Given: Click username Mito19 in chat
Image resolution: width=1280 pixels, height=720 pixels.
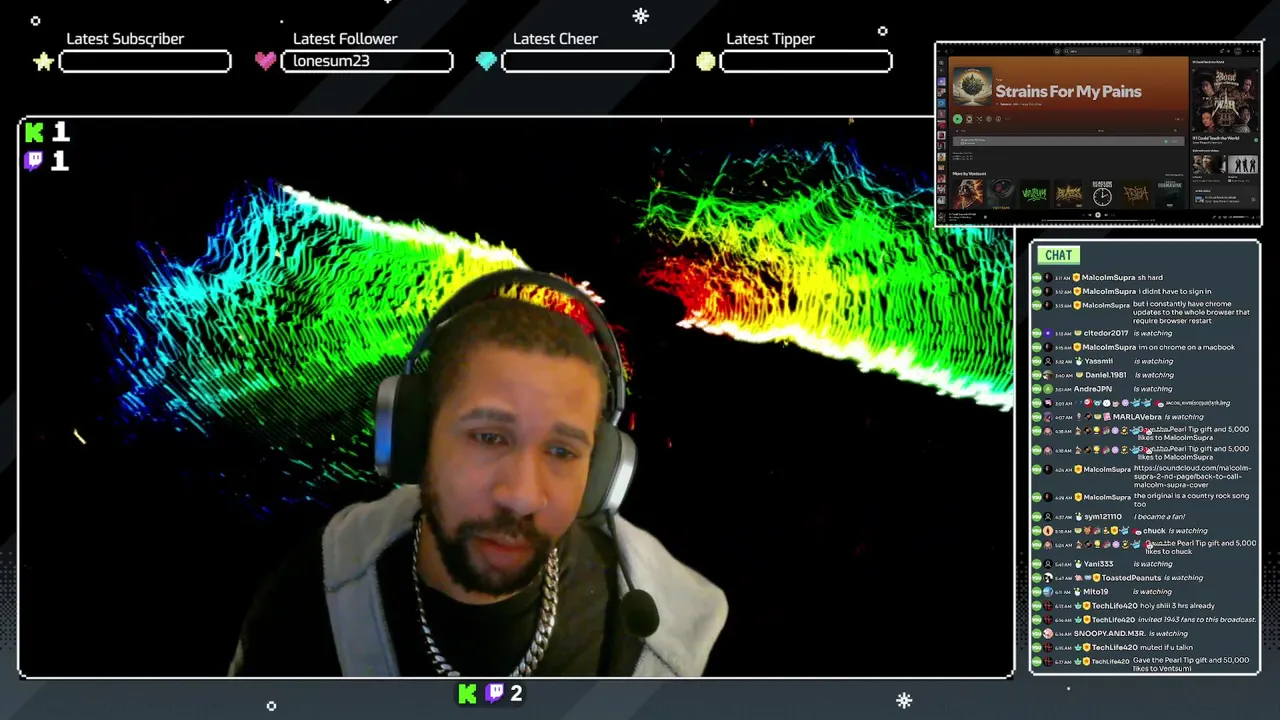Looking at the screenshot, I should 1095,592.
